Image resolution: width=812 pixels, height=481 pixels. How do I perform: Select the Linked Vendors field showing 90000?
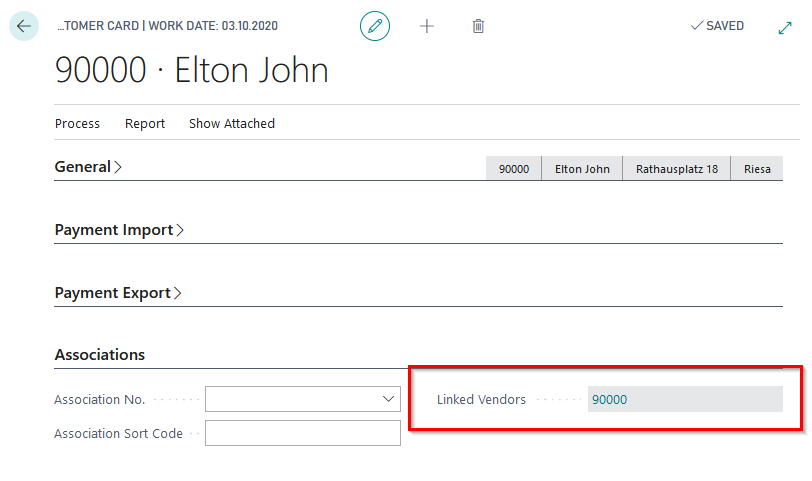pos(684,399)
